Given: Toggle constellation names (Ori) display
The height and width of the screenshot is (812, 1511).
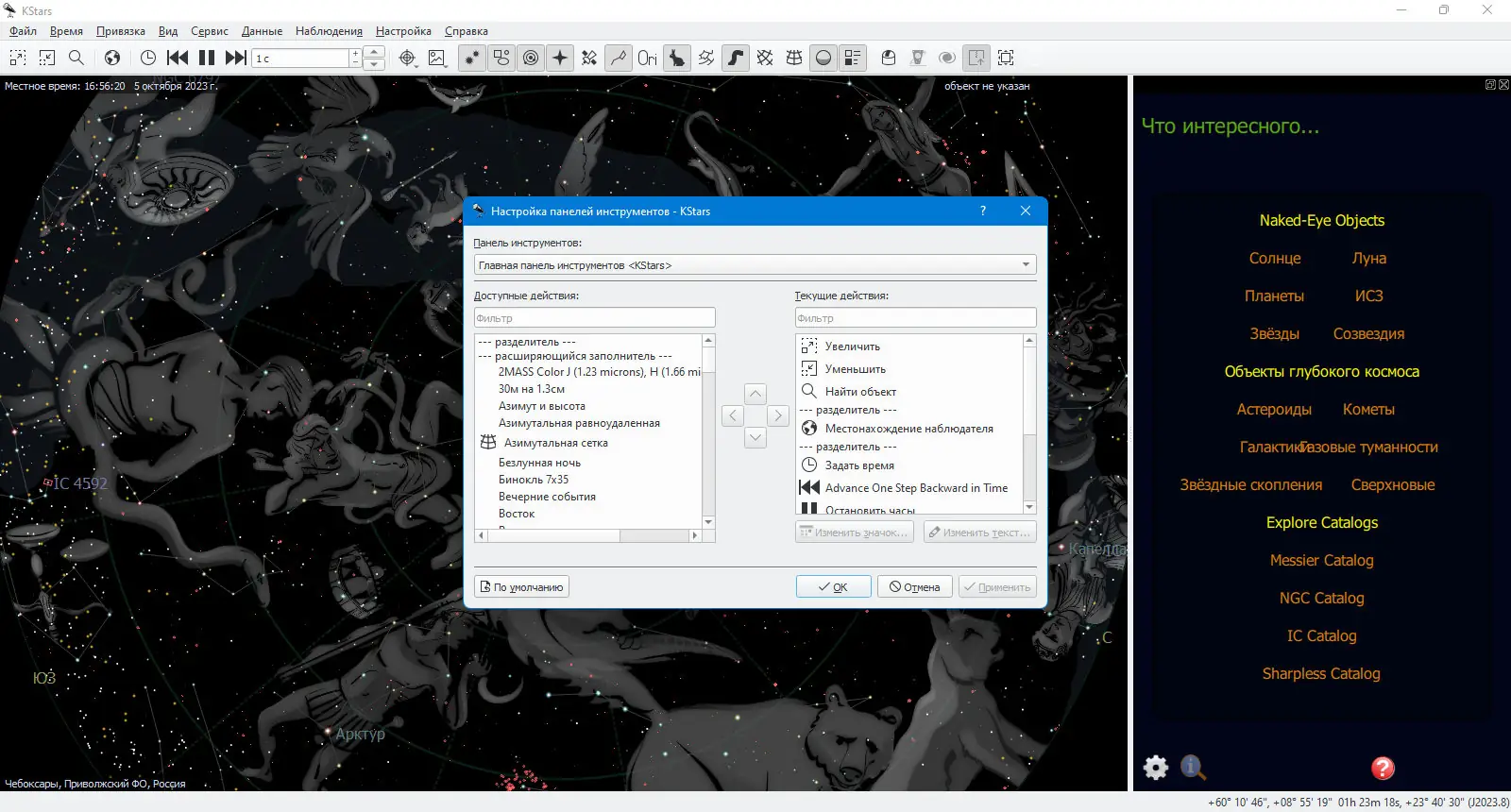Looking at the screenshot, I should click(x=648, y=58).
